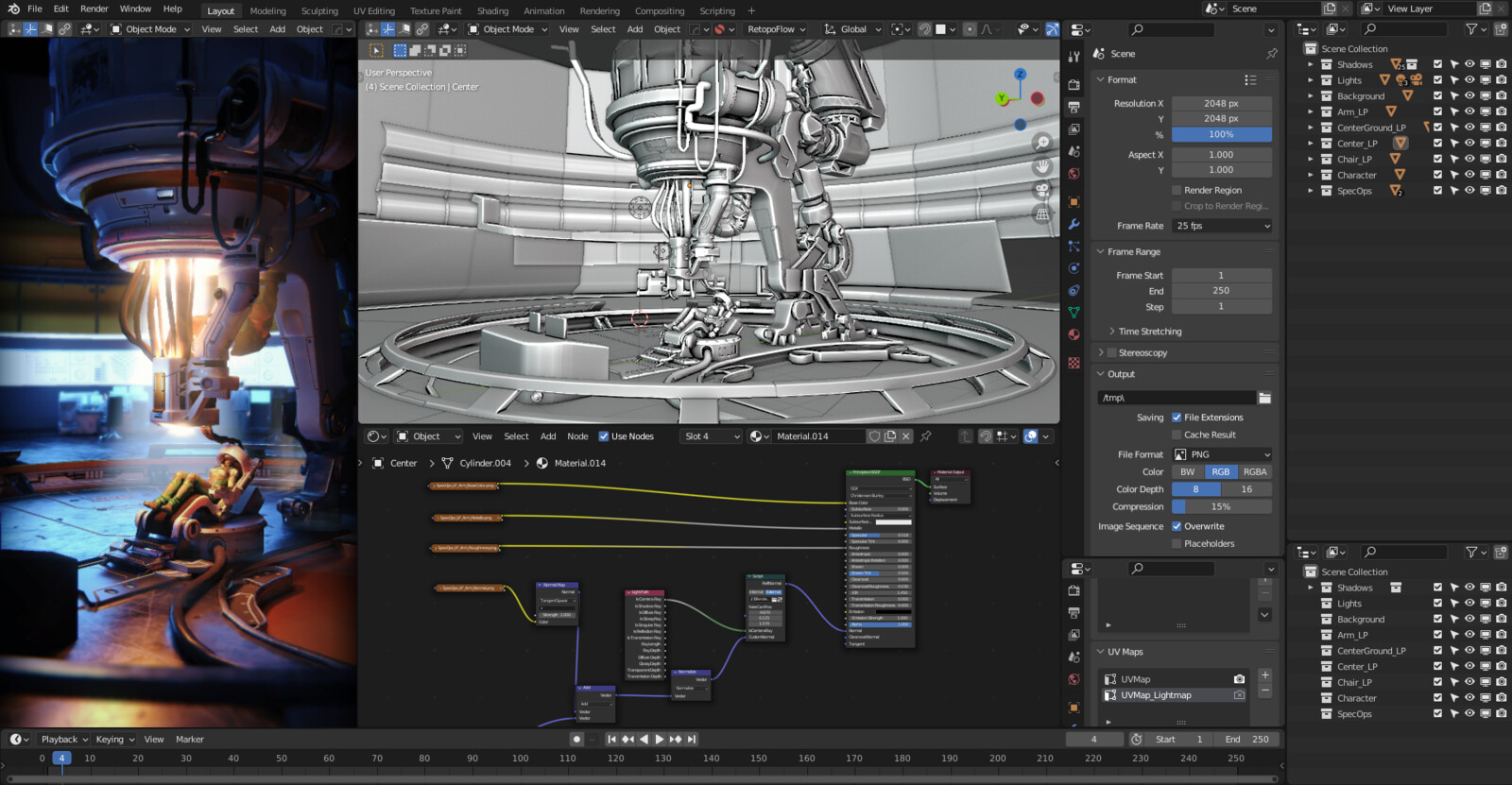Open the Render properties tab
This screenshot has width=1512, height=785.
point(1074,84)
